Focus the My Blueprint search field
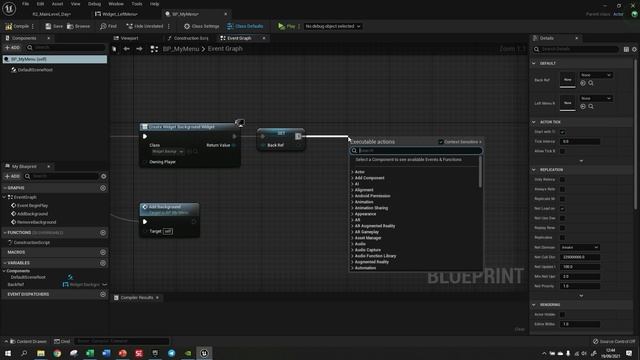 point(61,176)
